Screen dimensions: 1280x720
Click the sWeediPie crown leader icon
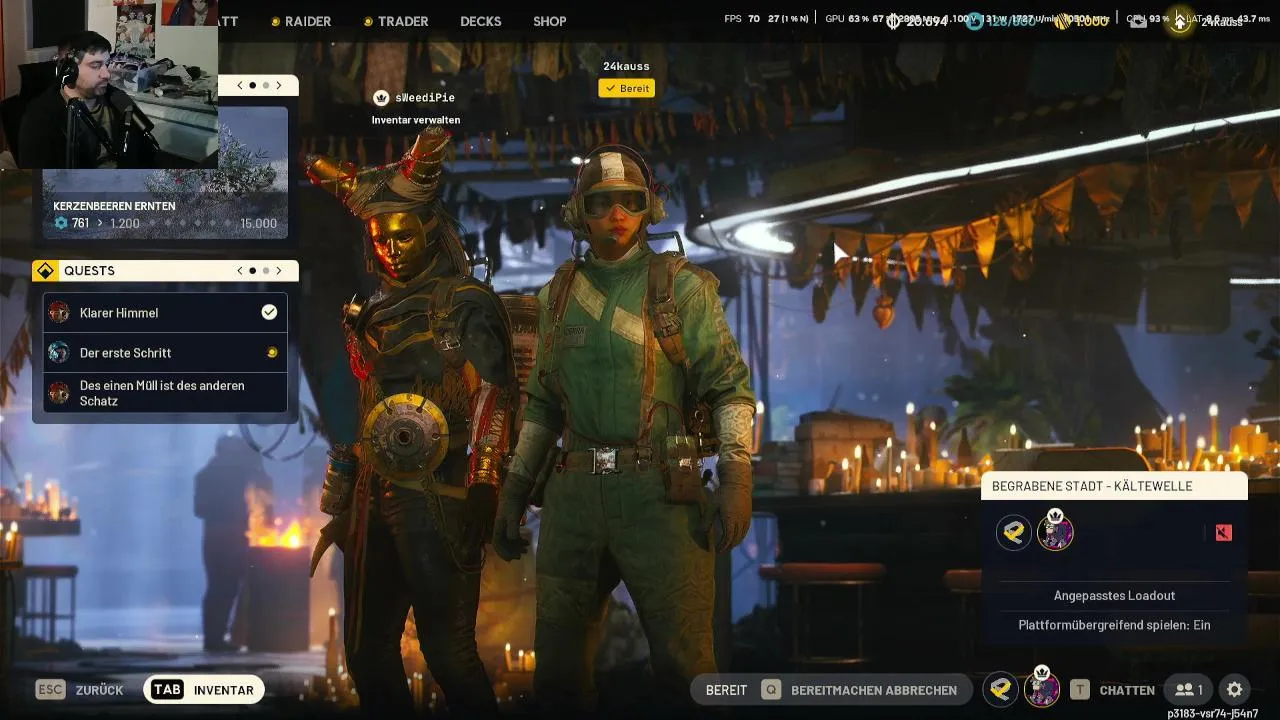[x=381, y=97]
